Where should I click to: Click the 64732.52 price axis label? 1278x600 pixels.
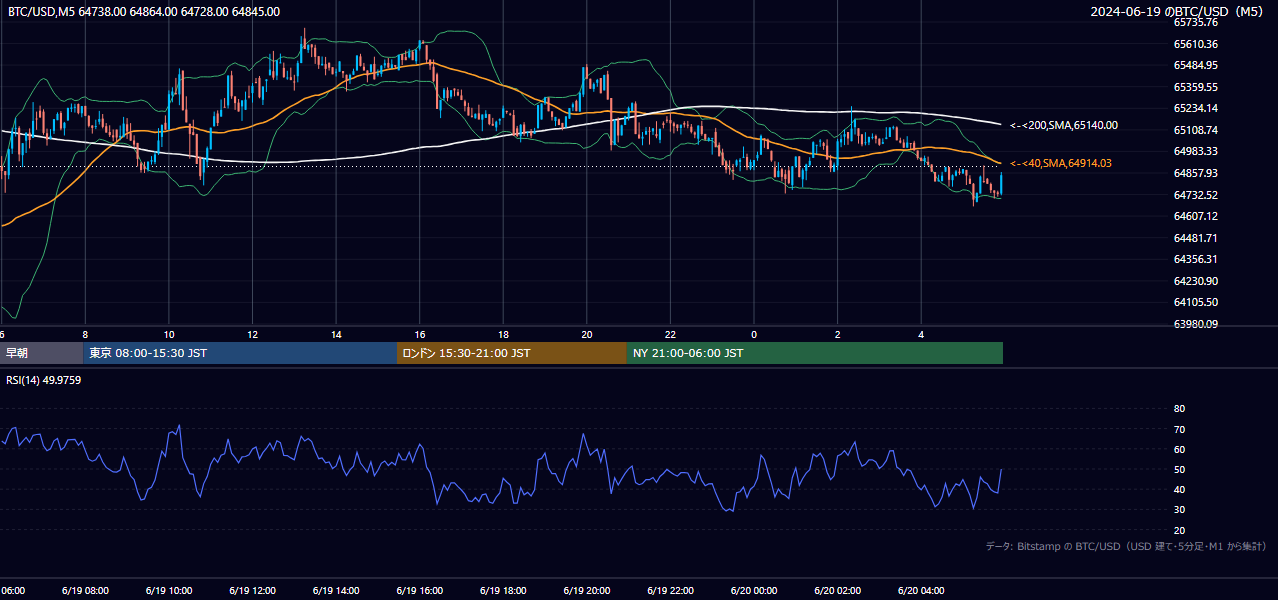1195,195
